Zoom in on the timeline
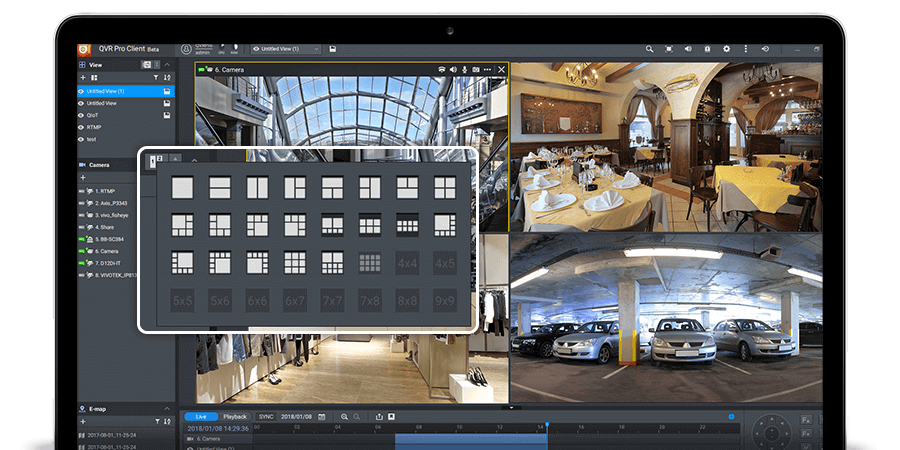Image resolution: width=900 pixels, height=450 pixels. [x=344, y=416]
